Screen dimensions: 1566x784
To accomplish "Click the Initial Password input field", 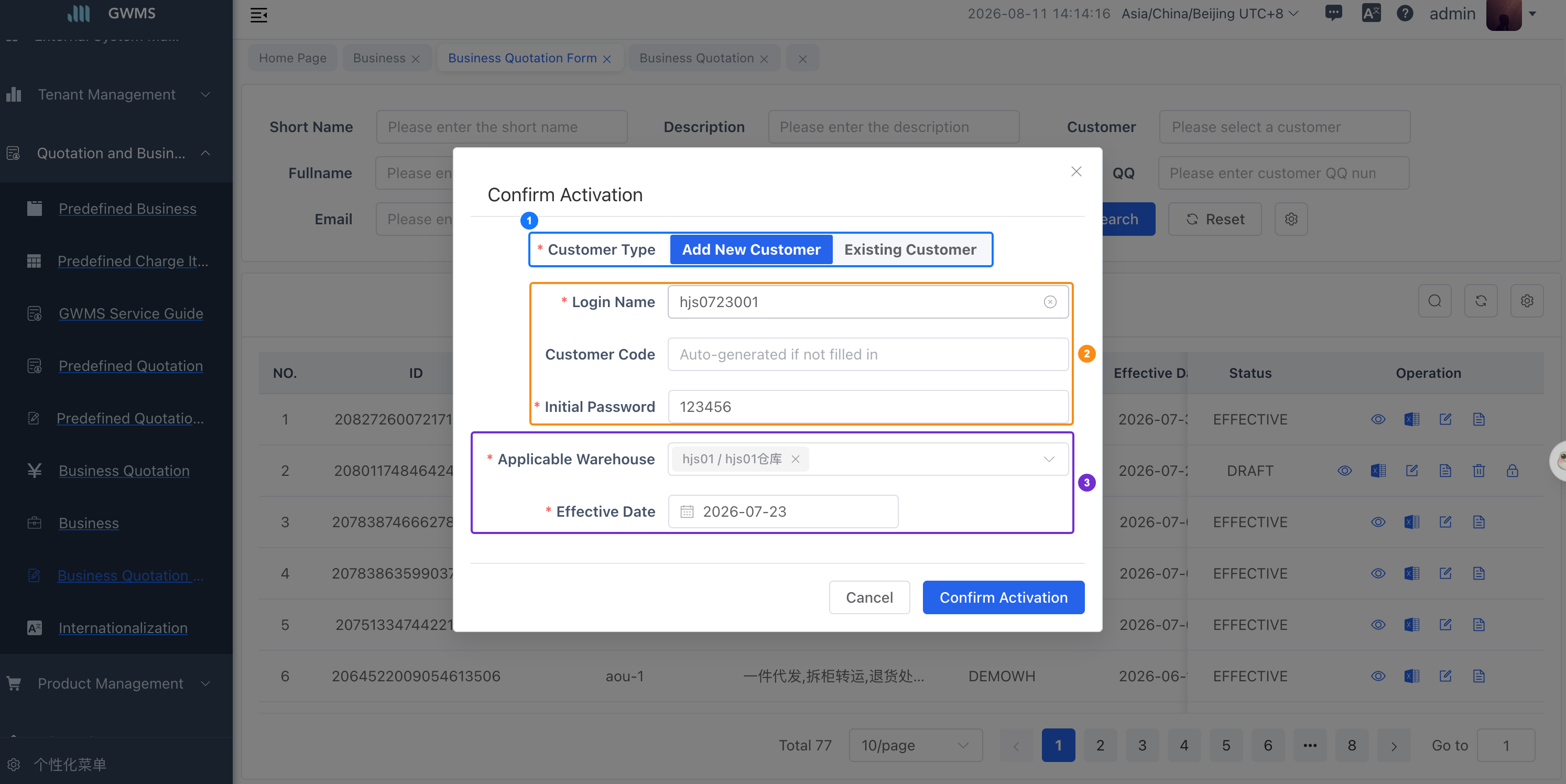I will tap(867, 407).
